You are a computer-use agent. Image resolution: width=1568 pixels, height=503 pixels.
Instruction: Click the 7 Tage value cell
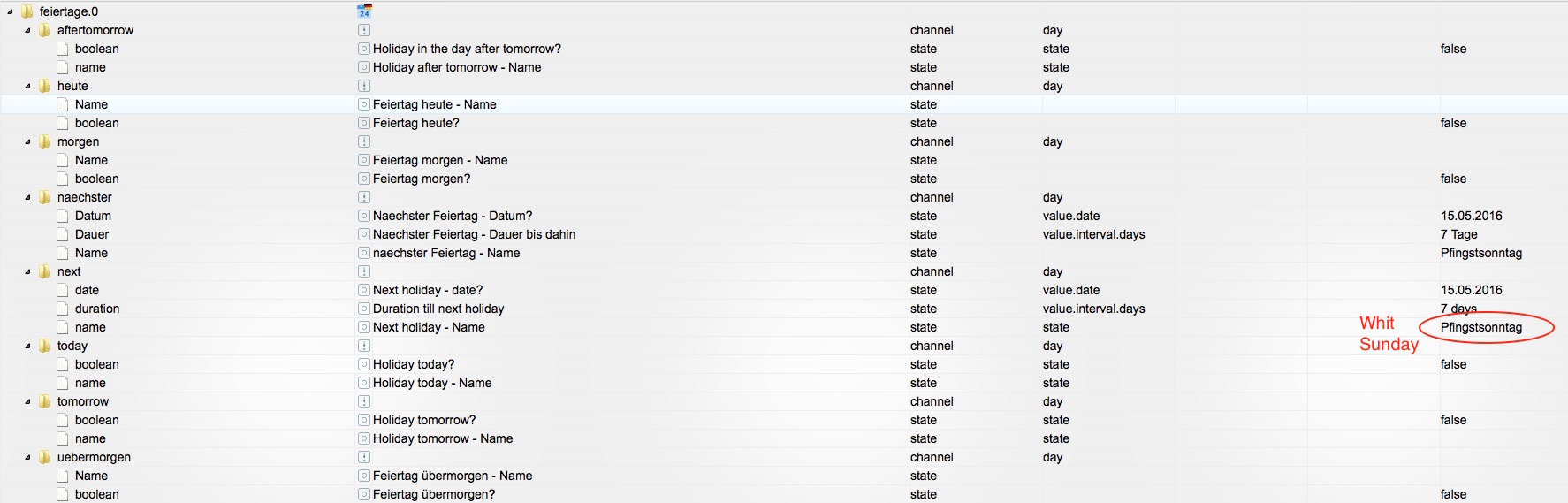(x=1459, y=234)
